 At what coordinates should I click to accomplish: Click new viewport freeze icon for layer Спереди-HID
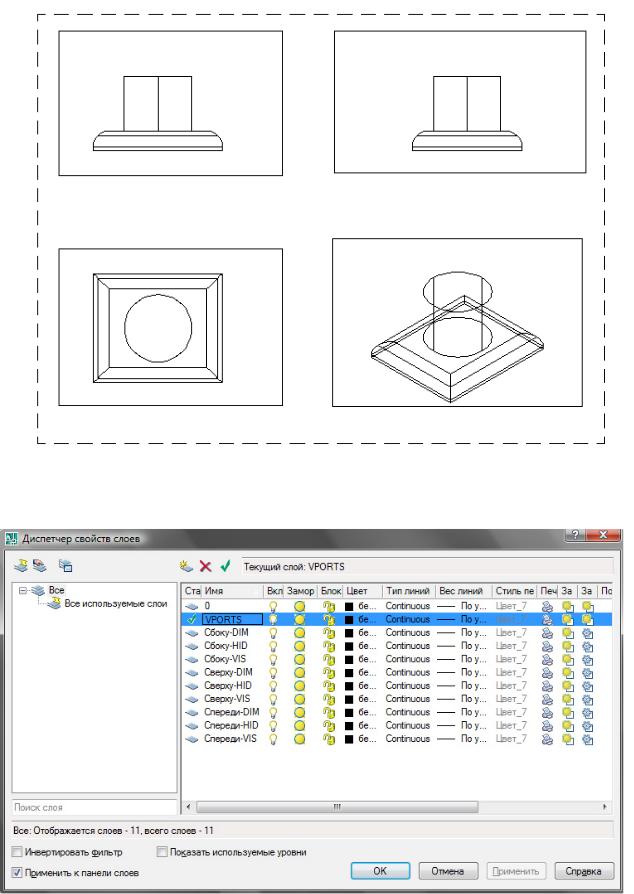pos(587,726)
